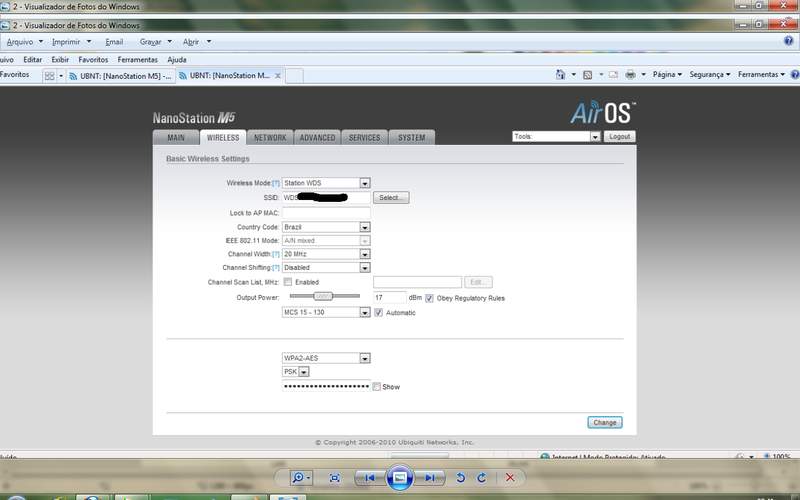Screen dimensions: 800x500
Task: Go to previous photo in Photo Viewer
Action: pos(370,478)
